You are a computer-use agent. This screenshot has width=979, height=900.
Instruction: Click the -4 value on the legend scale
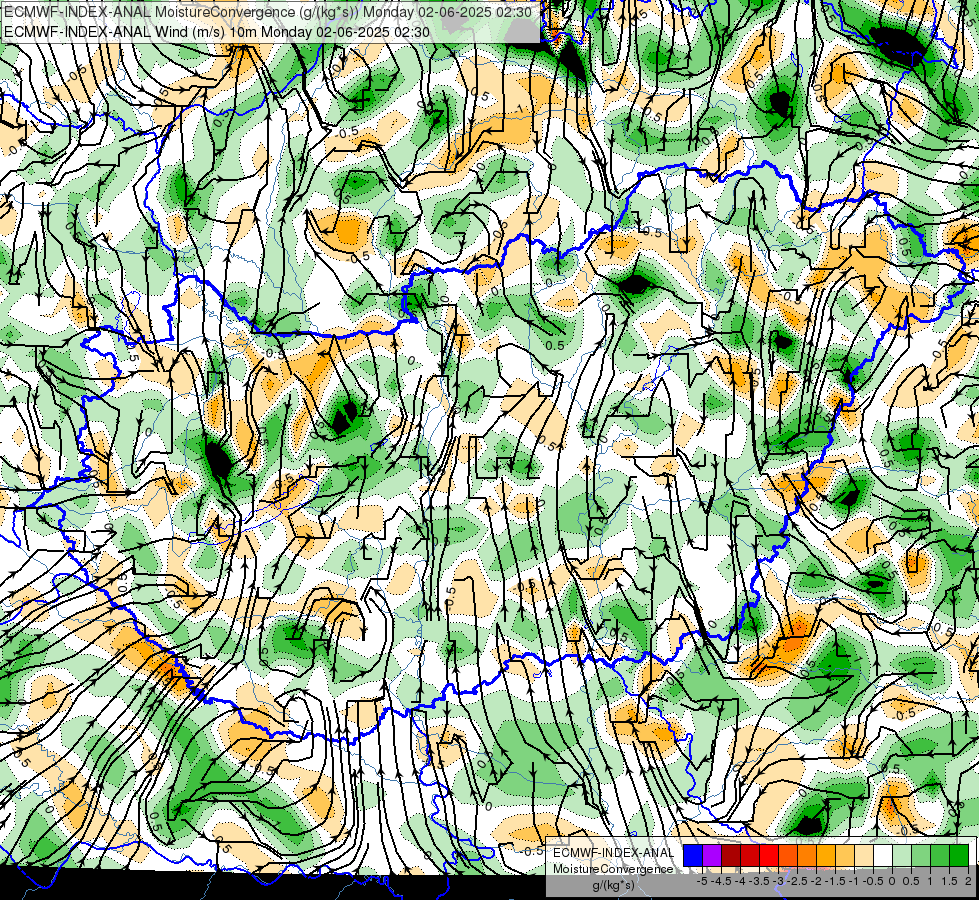[740, 881]
